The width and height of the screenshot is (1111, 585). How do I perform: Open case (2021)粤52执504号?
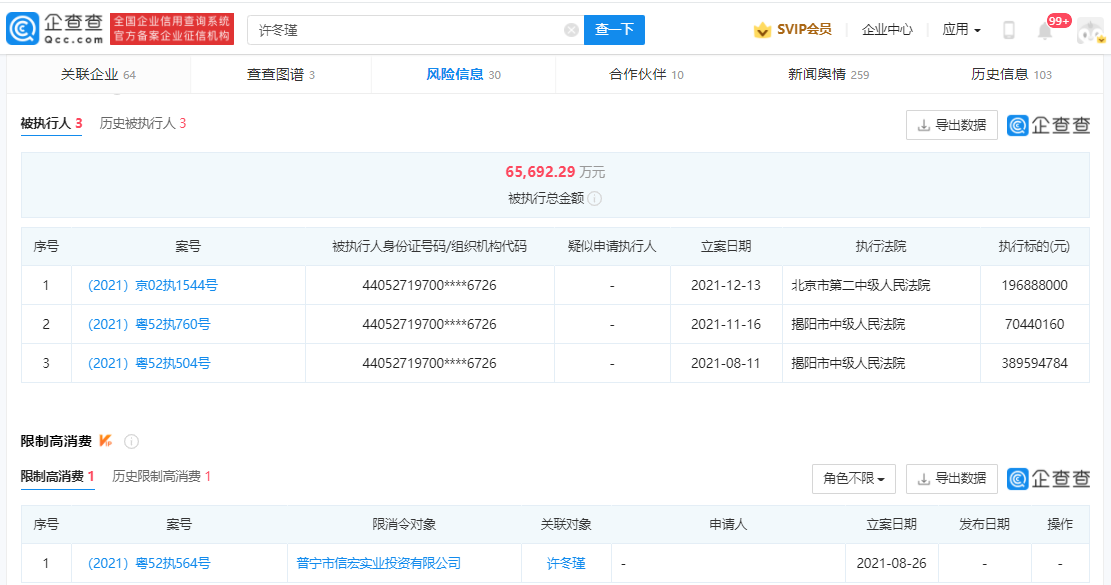149,363
